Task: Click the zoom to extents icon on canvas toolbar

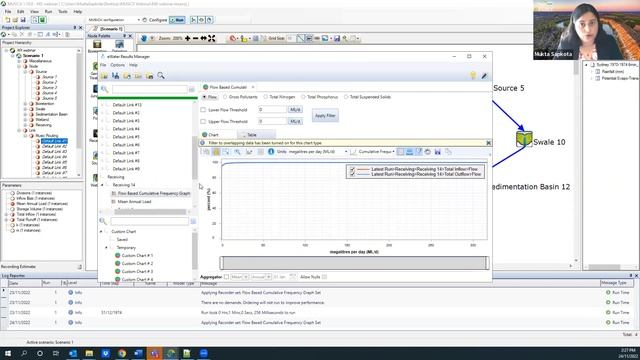Action: coord(211,38)
